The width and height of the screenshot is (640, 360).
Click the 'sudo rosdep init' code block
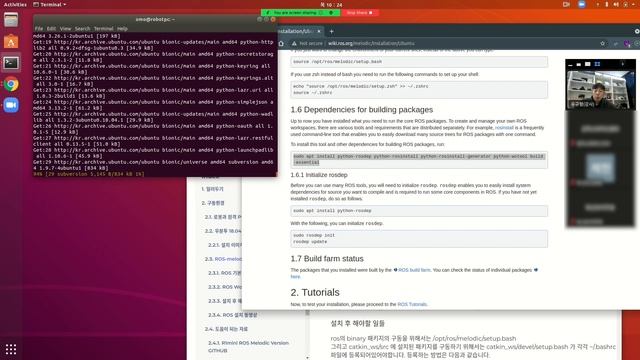419,238
